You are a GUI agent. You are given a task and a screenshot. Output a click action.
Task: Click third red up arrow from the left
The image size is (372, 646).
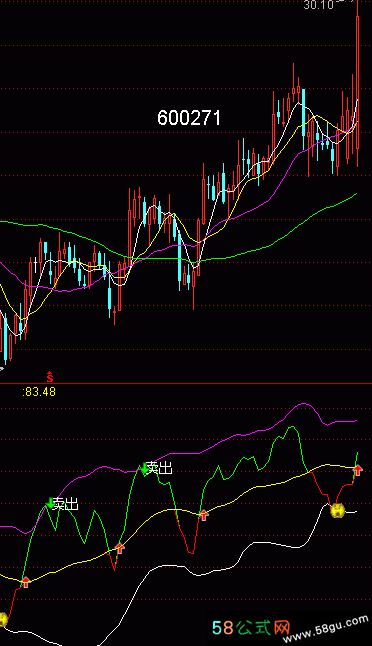pos(203,514)
